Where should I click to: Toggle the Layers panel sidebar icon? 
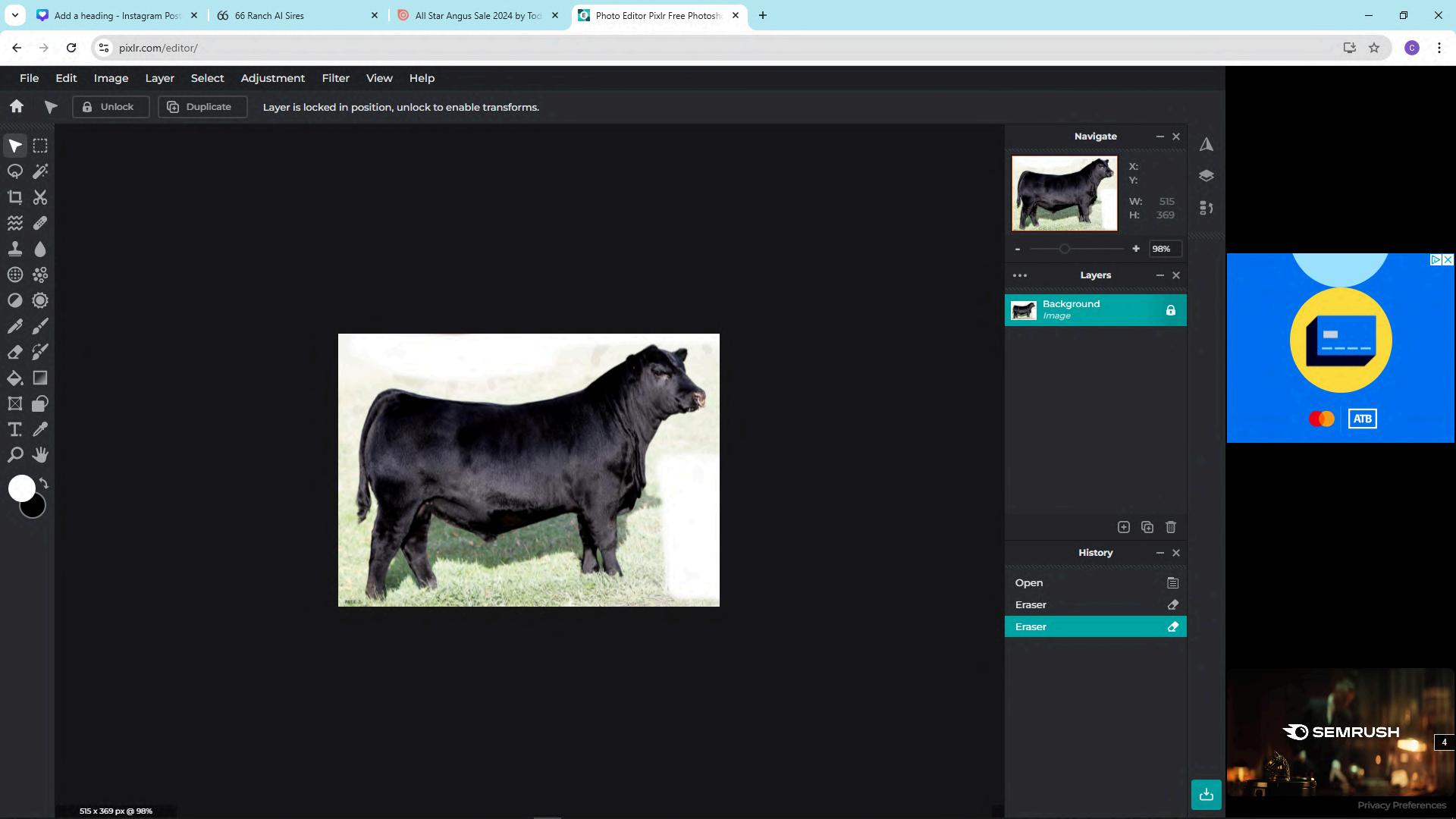point(1207,176)
